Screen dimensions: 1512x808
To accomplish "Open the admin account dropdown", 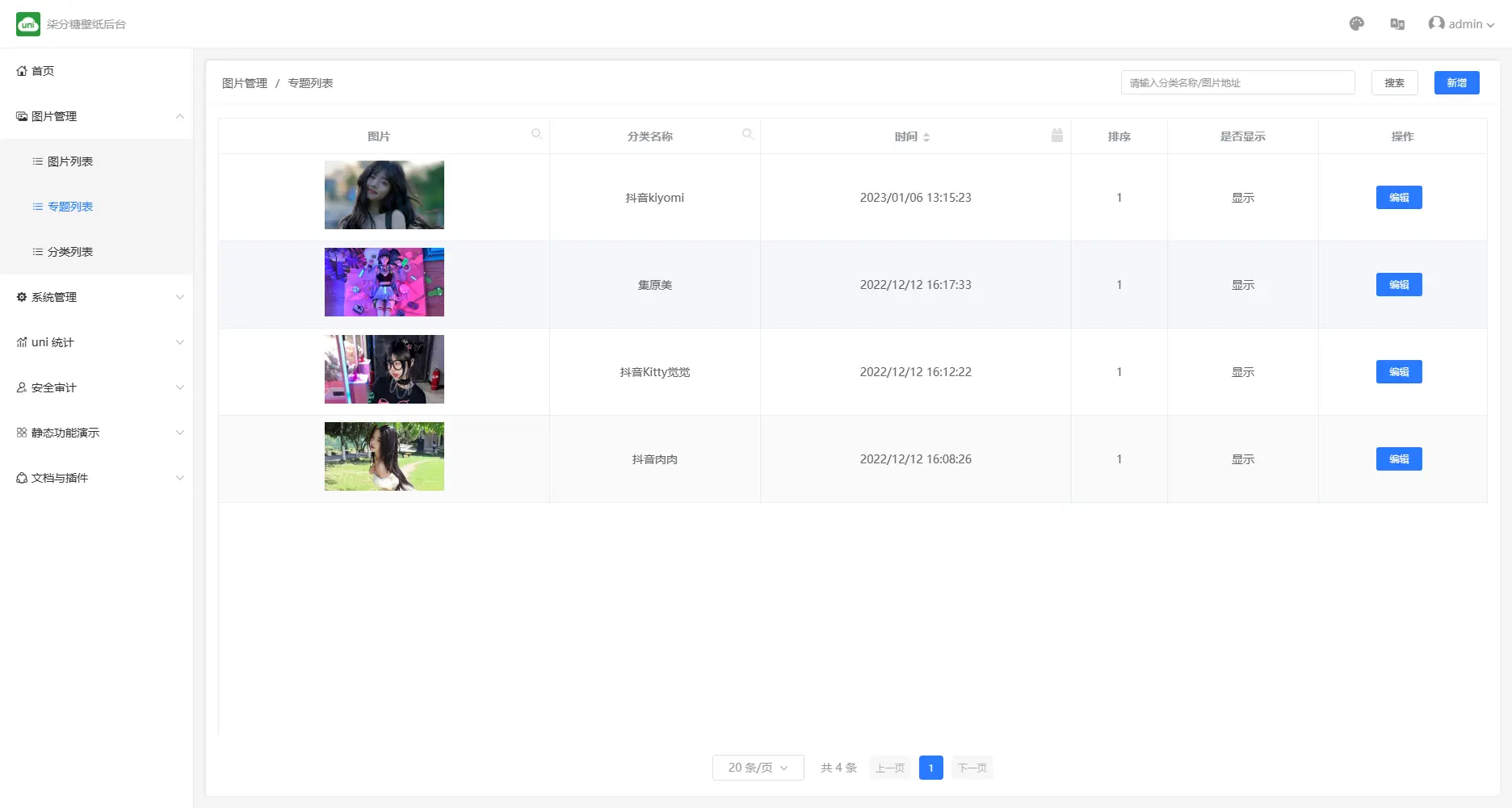I will click(1462, 24).
